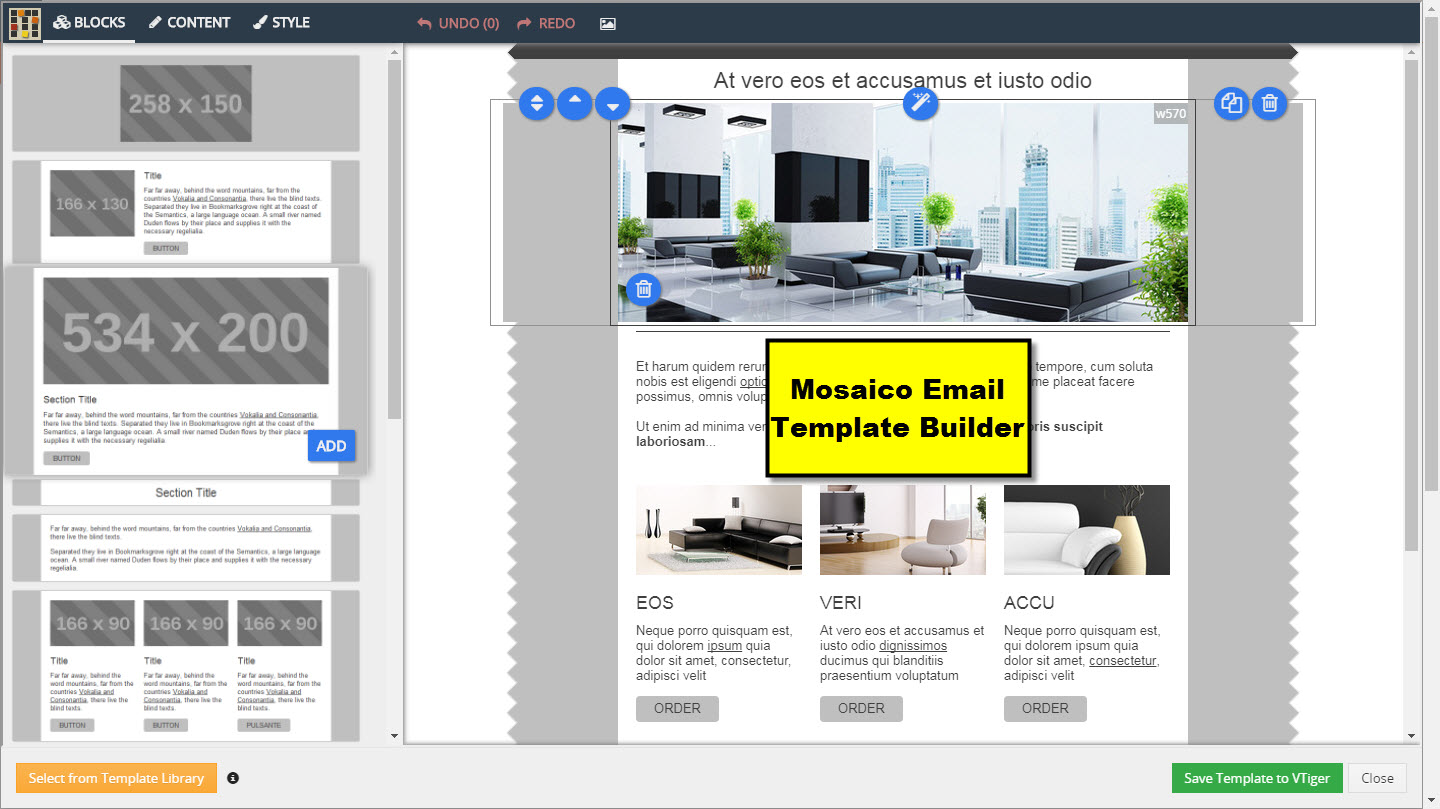
Task: Click the EOS column title
Action: click(x=655, y=603)
